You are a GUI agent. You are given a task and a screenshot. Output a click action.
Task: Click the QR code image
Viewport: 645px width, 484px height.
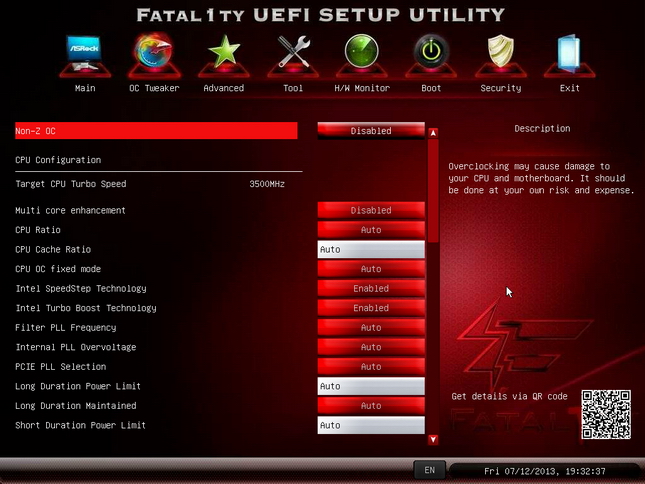(606, 414)
